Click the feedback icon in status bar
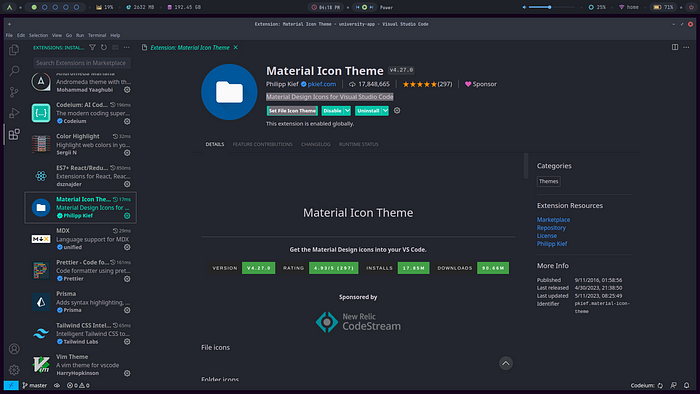Viewport: 700px width, 394px height. (x=674, y=385)
